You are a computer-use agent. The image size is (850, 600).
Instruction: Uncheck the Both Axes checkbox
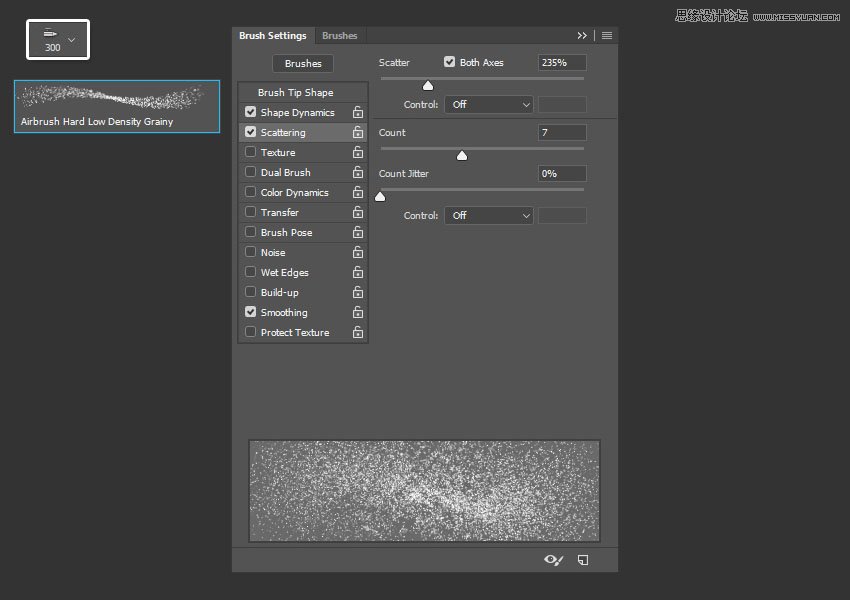450,62
